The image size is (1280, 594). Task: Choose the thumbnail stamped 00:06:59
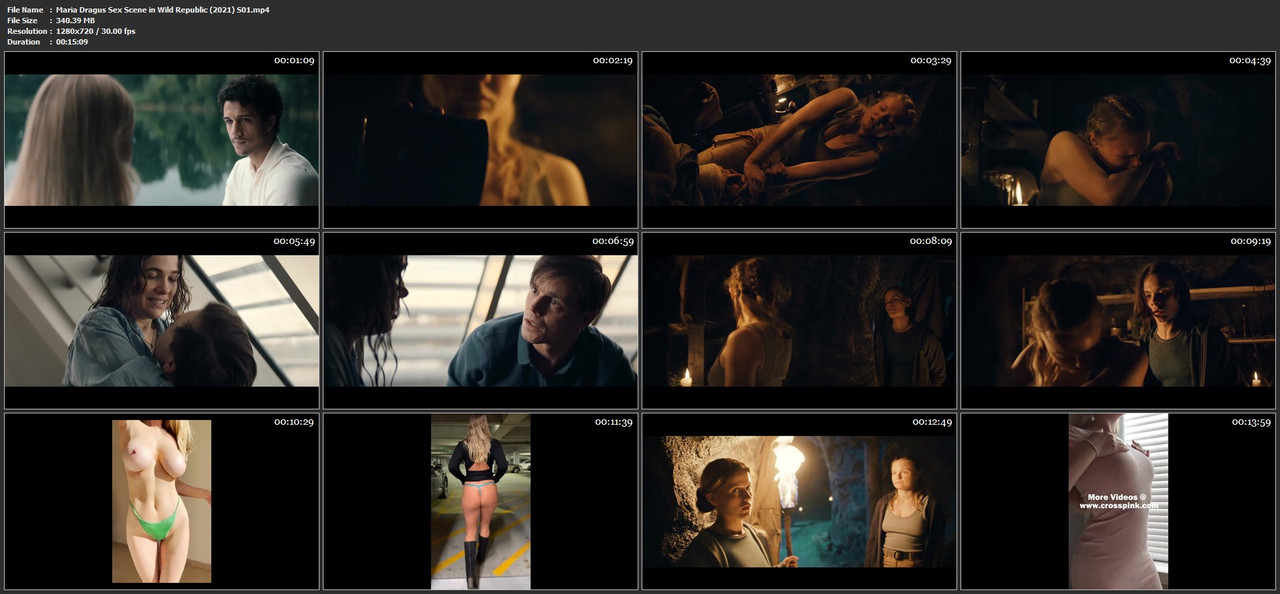click(480, 321)
